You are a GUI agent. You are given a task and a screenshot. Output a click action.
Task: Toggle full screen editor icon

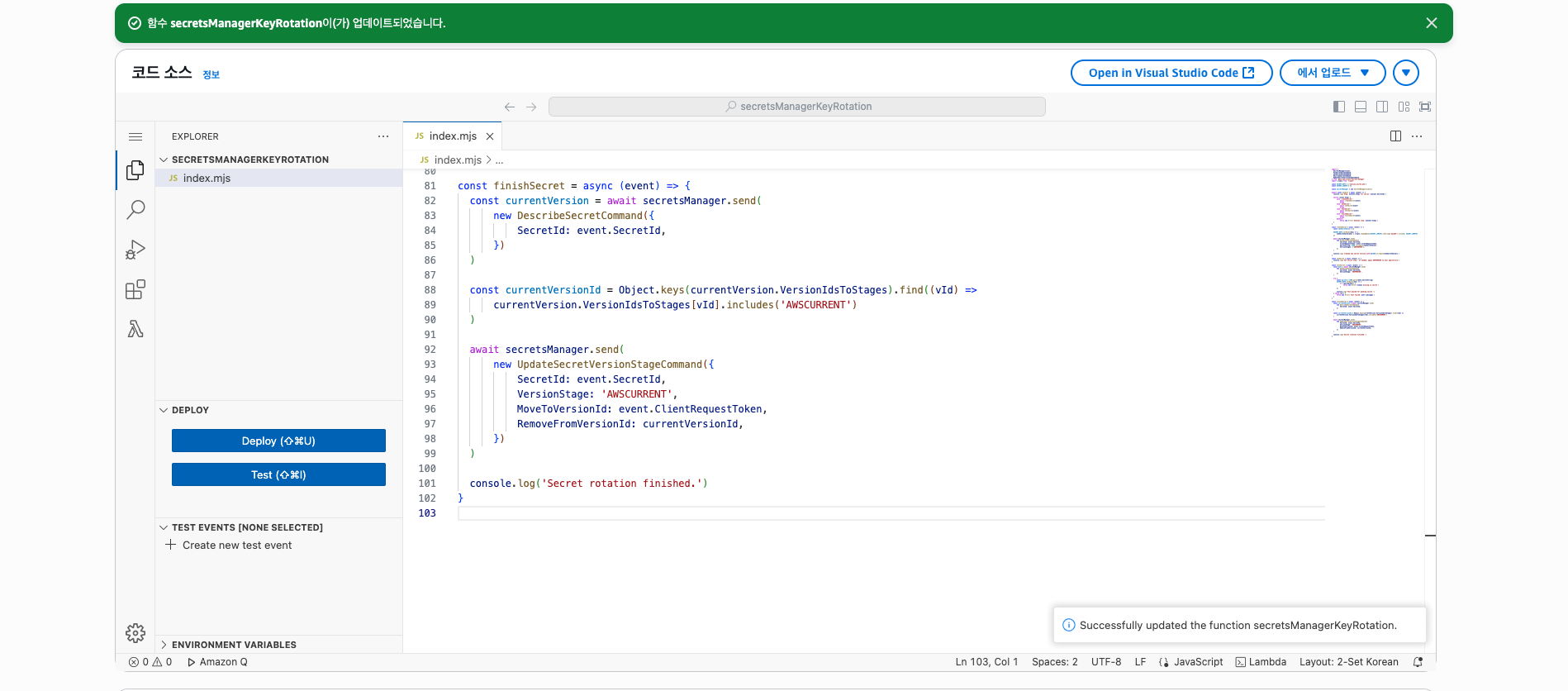click(x=1425, y=107)
